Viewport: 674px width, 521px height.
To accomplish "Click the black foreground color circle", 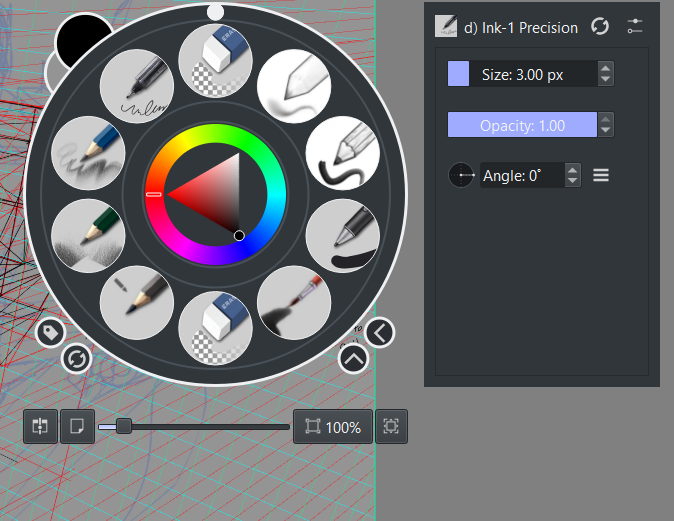I will point(82,40).
